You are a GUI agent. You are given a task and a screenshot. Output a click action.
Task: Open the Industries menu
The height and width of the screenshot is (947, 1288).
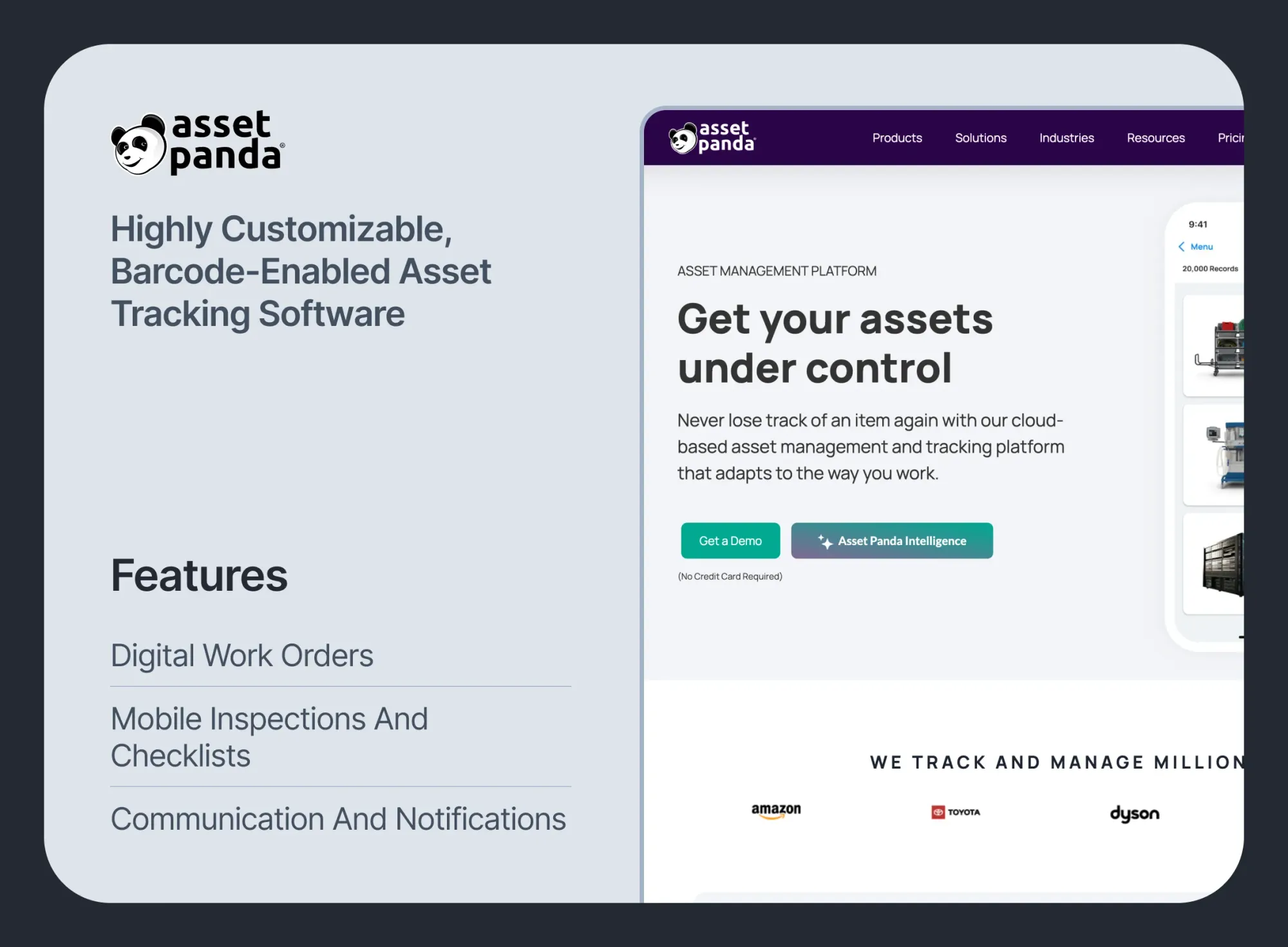tap(1066, 138)
